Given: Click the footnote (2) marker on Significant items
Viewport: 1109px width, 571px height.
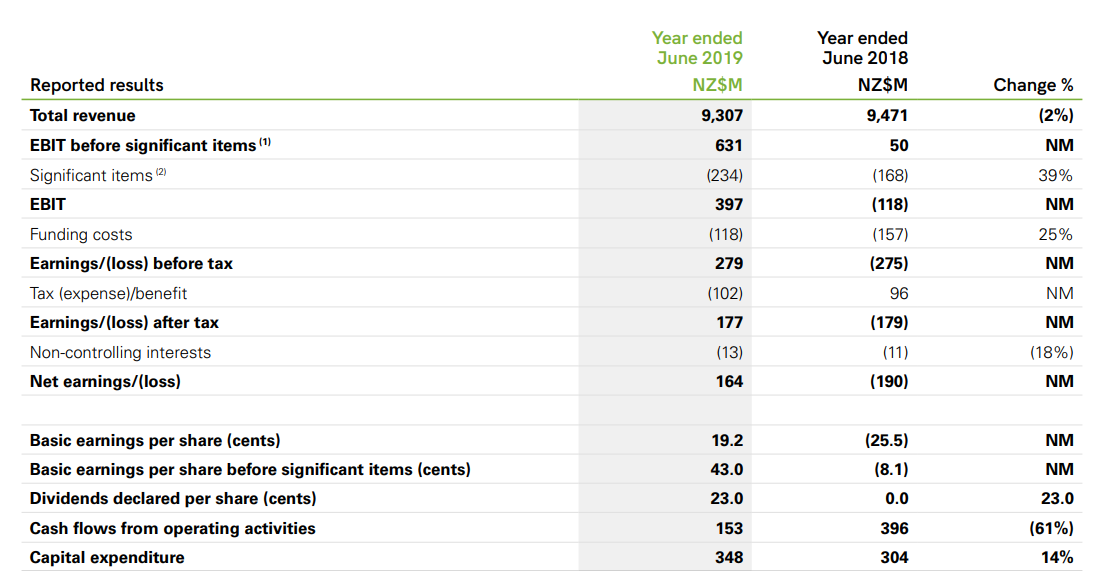Looking at the screenshot, I should click(x=161, y=172).
